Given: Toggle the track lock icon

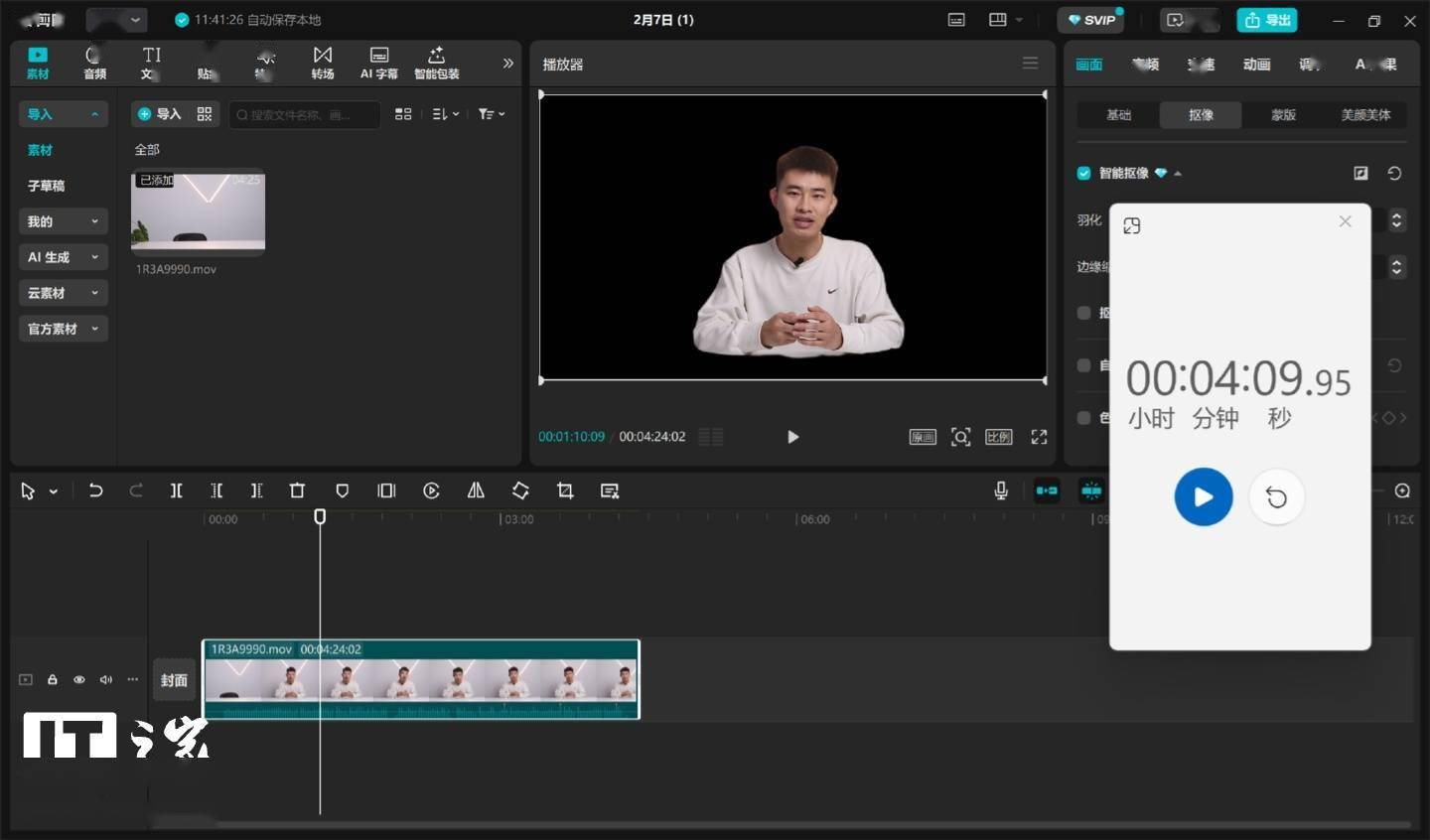Looking at the screenshot, I should click(x=53, y=680).
